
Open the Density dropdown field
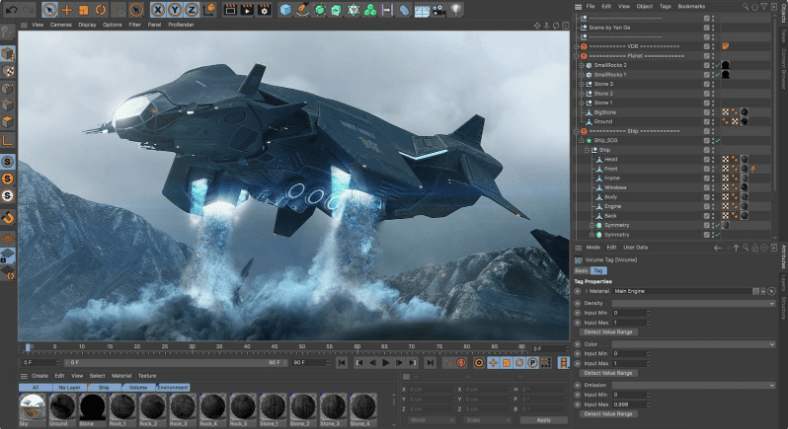(694, 303)
